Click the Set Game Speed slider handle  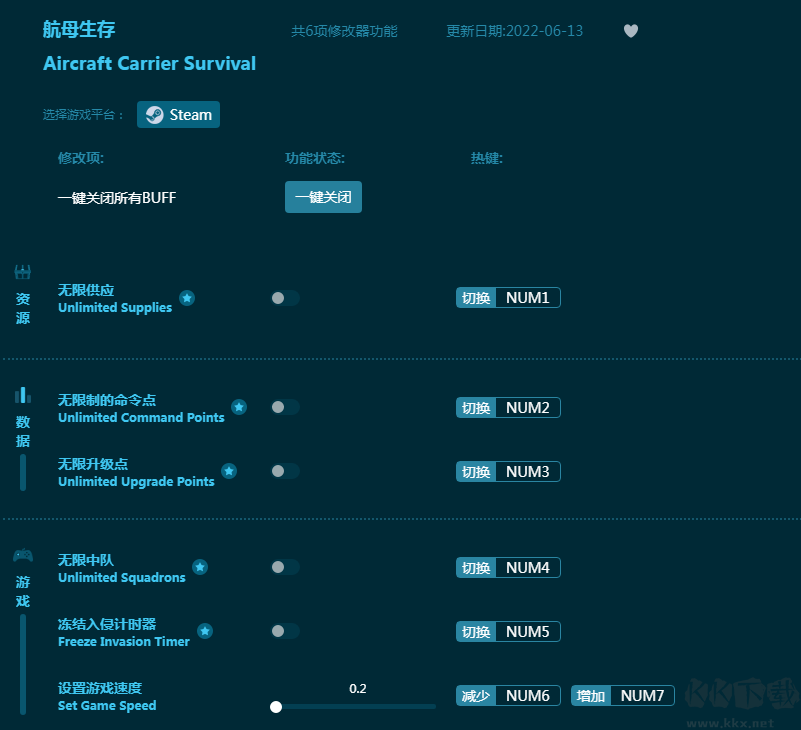coord(276,707)
